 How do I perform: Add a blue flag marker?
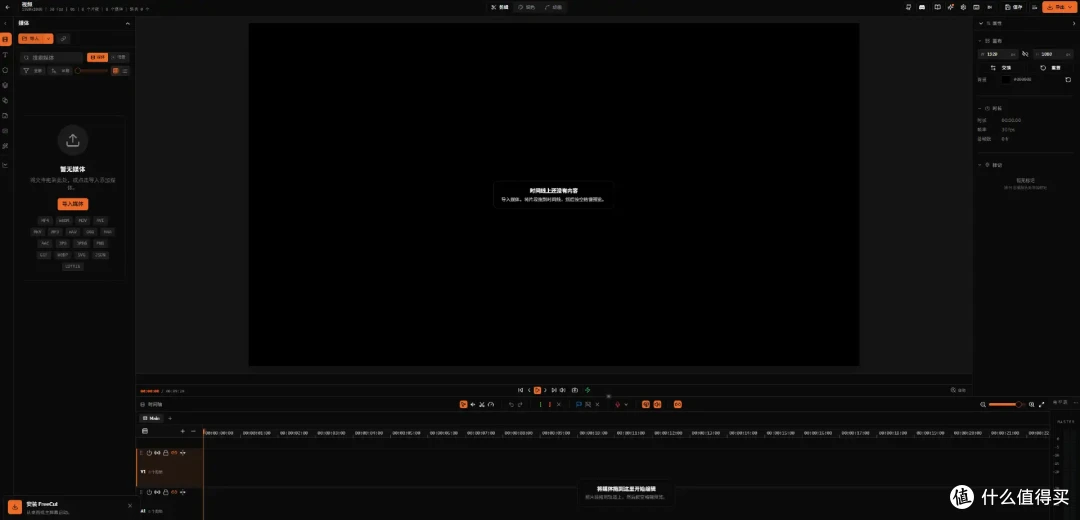(x=579, y=404)
